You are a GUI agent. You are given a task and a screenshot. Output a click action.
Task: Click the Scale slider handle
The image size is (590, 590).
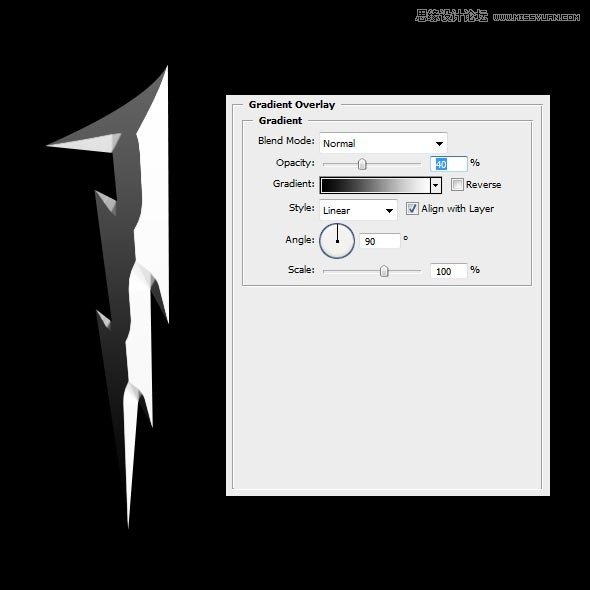[x=383, y=271]
